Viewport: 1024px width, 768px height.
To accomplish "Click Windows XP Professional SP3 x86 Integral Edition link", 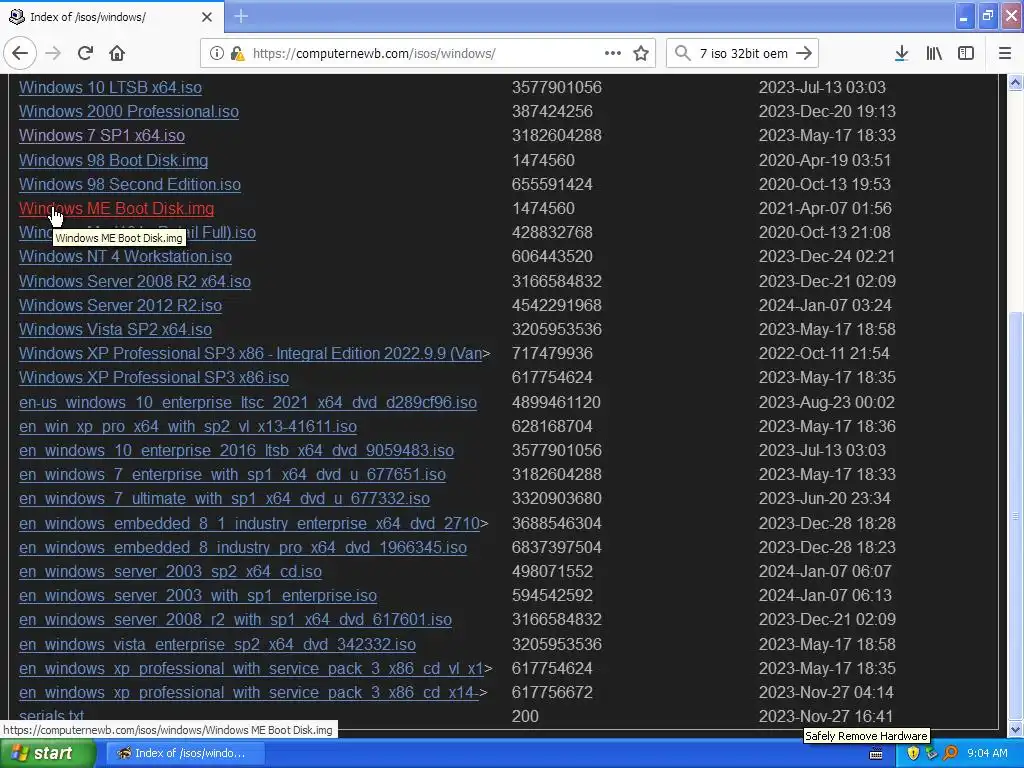I will coord(251,353).
